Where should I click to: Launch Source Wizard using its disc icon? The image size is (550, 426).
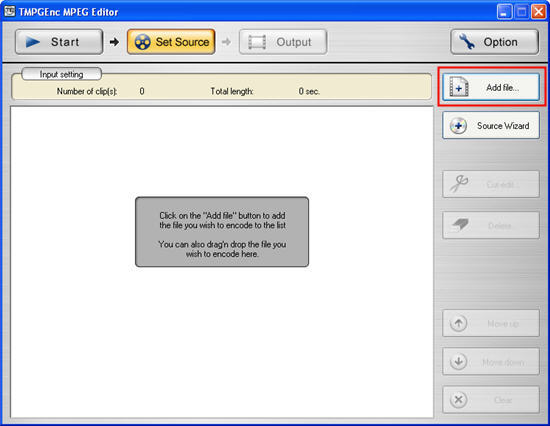(x=458, y=126)
